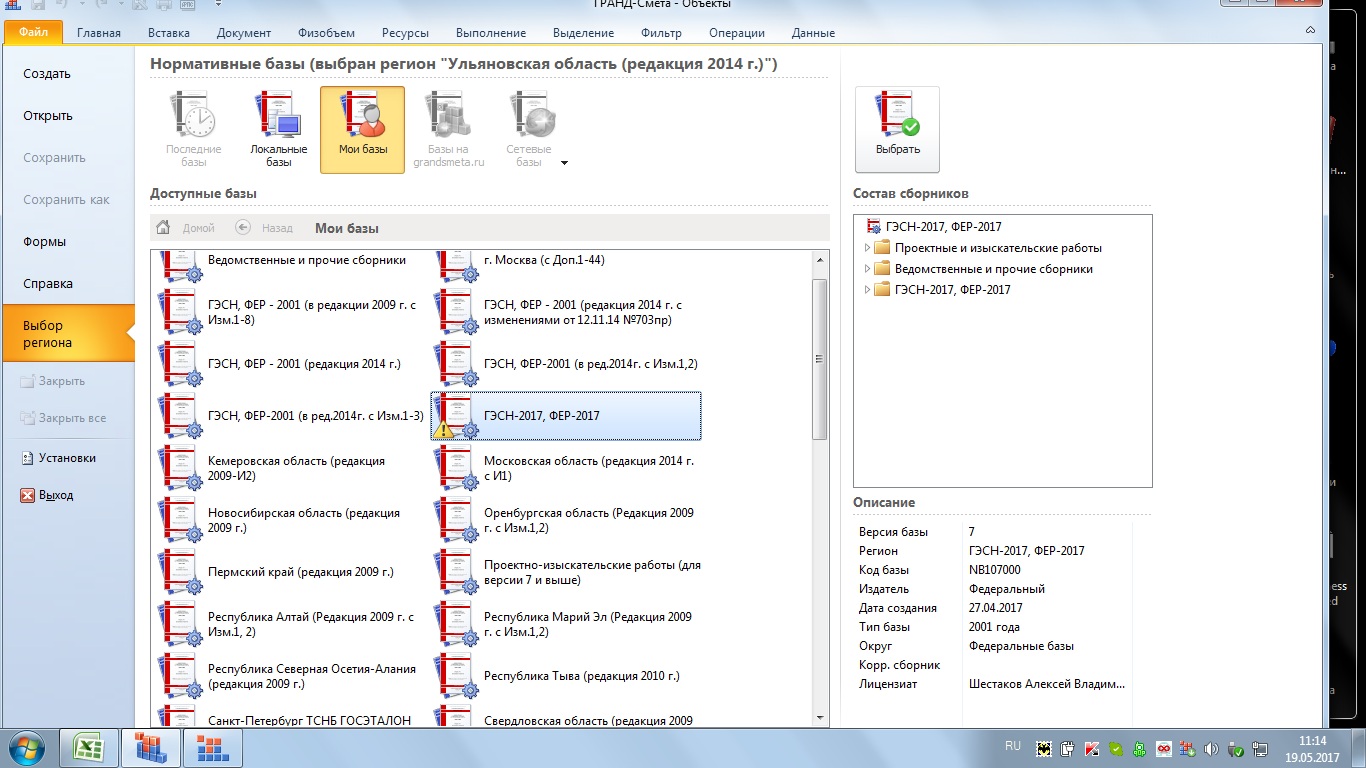Open Excel from the taskbar
Viewport: 1366px width, 768px height.
tap(88, 747)
